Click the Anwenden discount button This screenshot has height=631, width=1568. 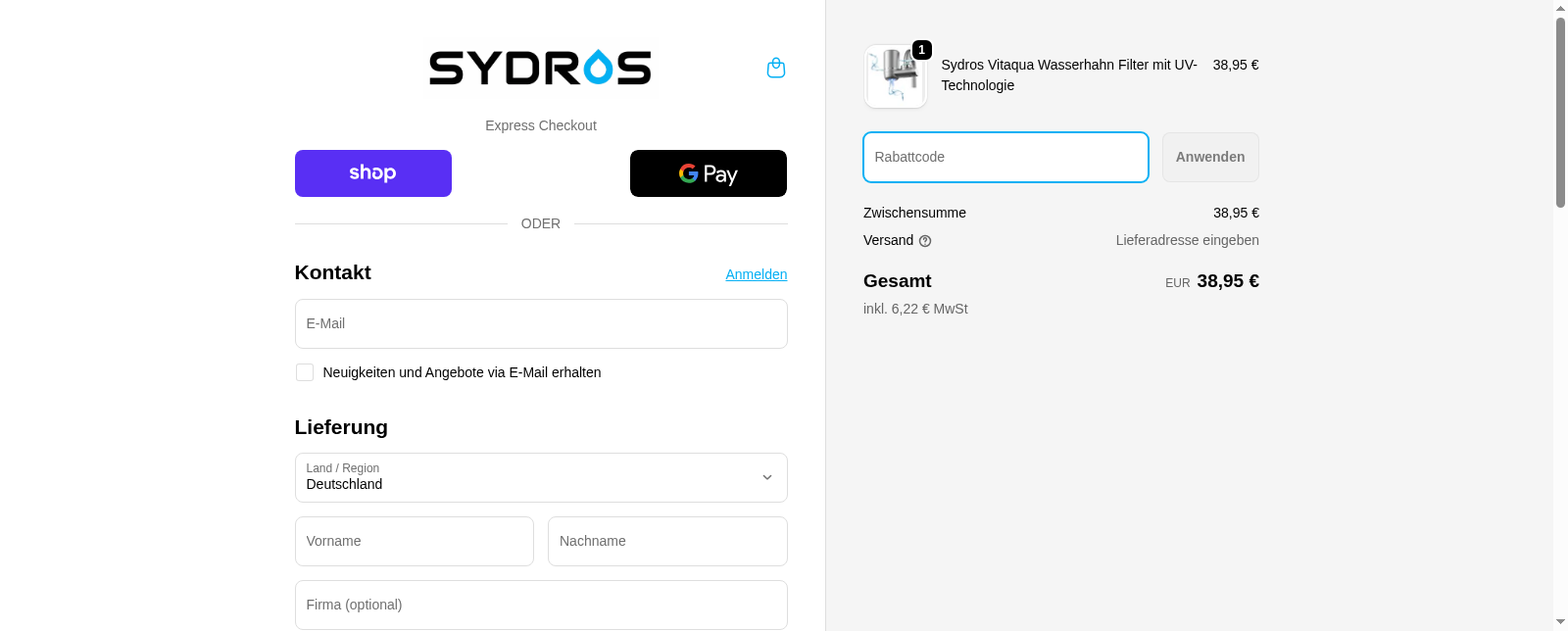click(x=1210, y=157)
